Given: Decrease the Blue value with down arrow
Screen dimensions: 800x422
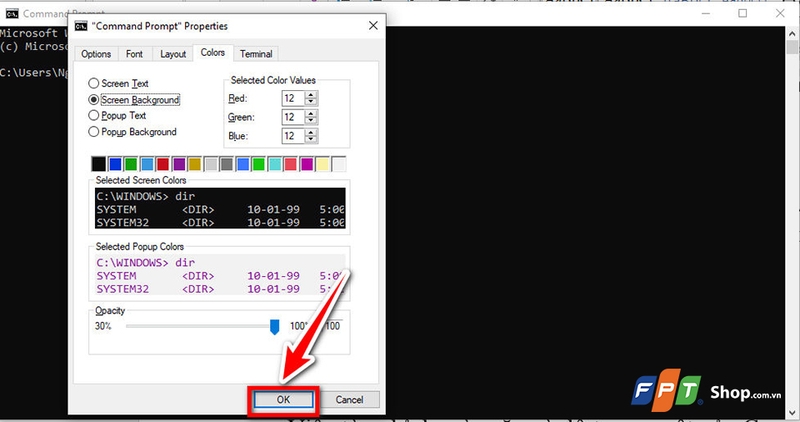Looking at the screenshot, I should click(311, 139).
